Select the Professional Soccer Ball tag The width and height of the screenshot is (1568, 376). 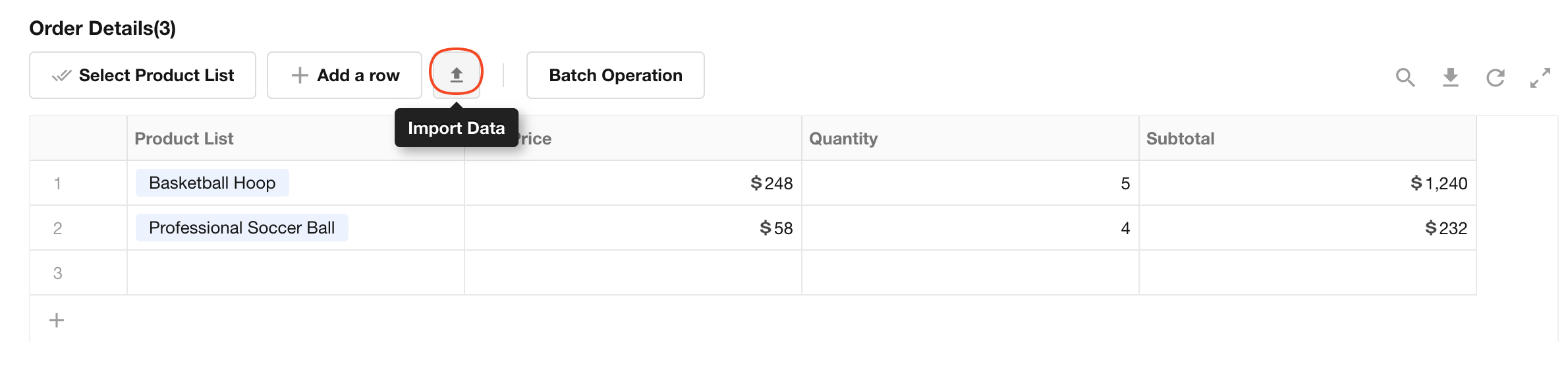click(x=242, y=228)
